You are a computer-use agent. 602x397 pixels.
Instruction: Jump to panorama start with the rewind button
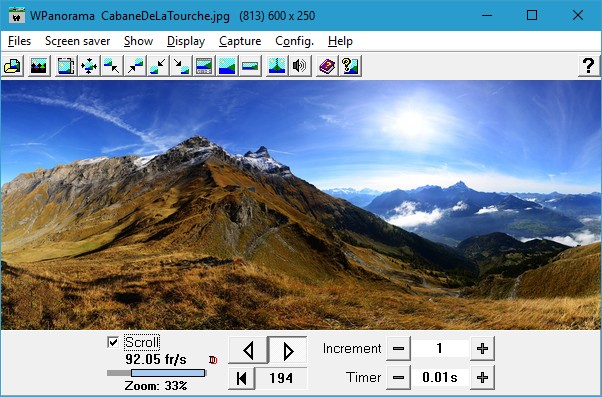pyautogui.click(x=241, y=378)
